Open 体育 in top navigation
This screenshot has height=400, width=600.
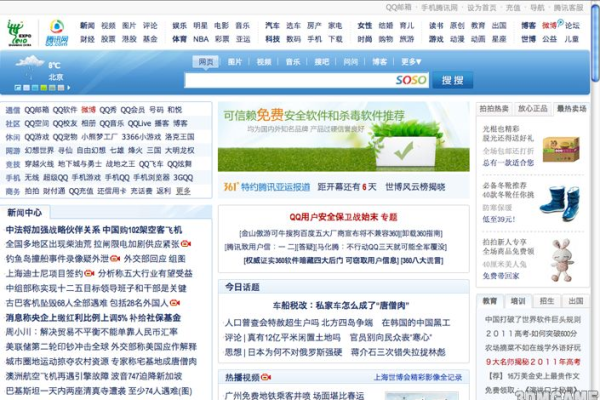179,39
